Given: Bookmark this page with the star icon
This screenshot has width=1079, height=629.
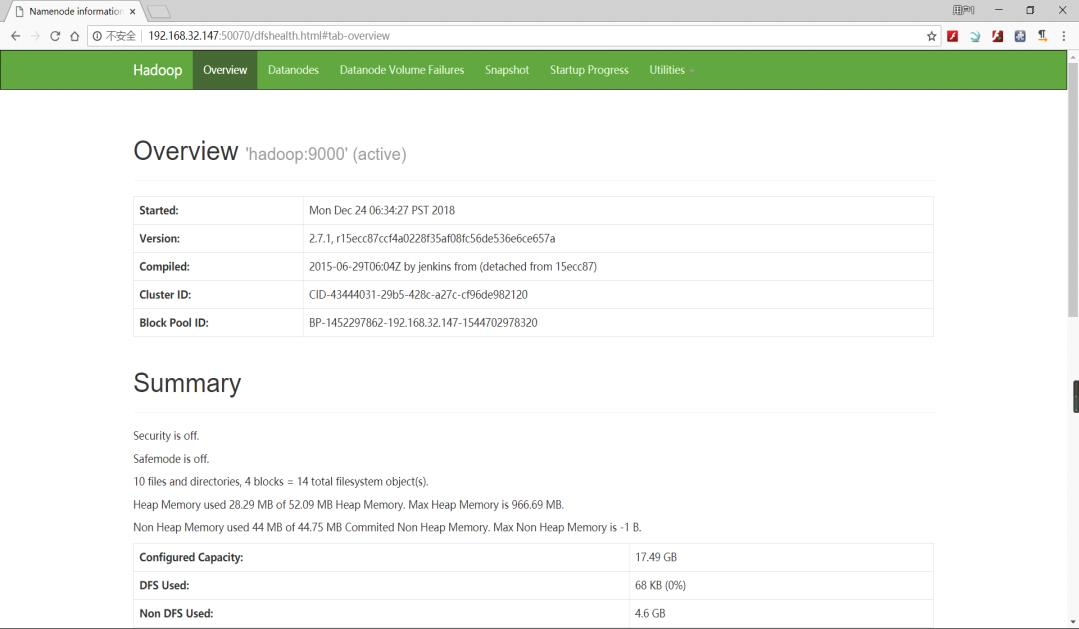Looking at the screenshot, I should click(932, 36).
